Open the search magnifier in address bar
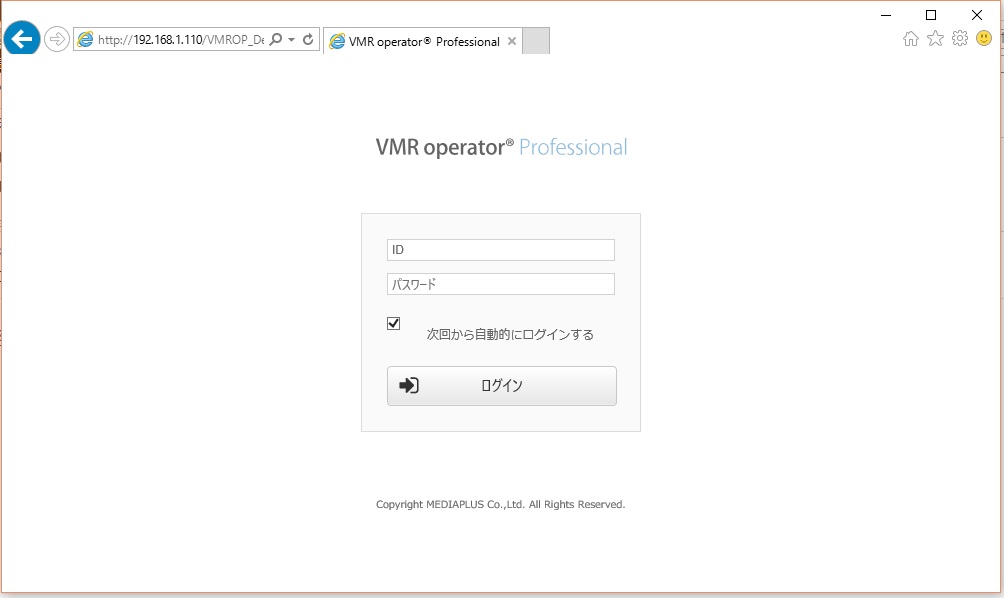Image resolution: width=1004 pixels, height=598 pixels. coord(276,39)
